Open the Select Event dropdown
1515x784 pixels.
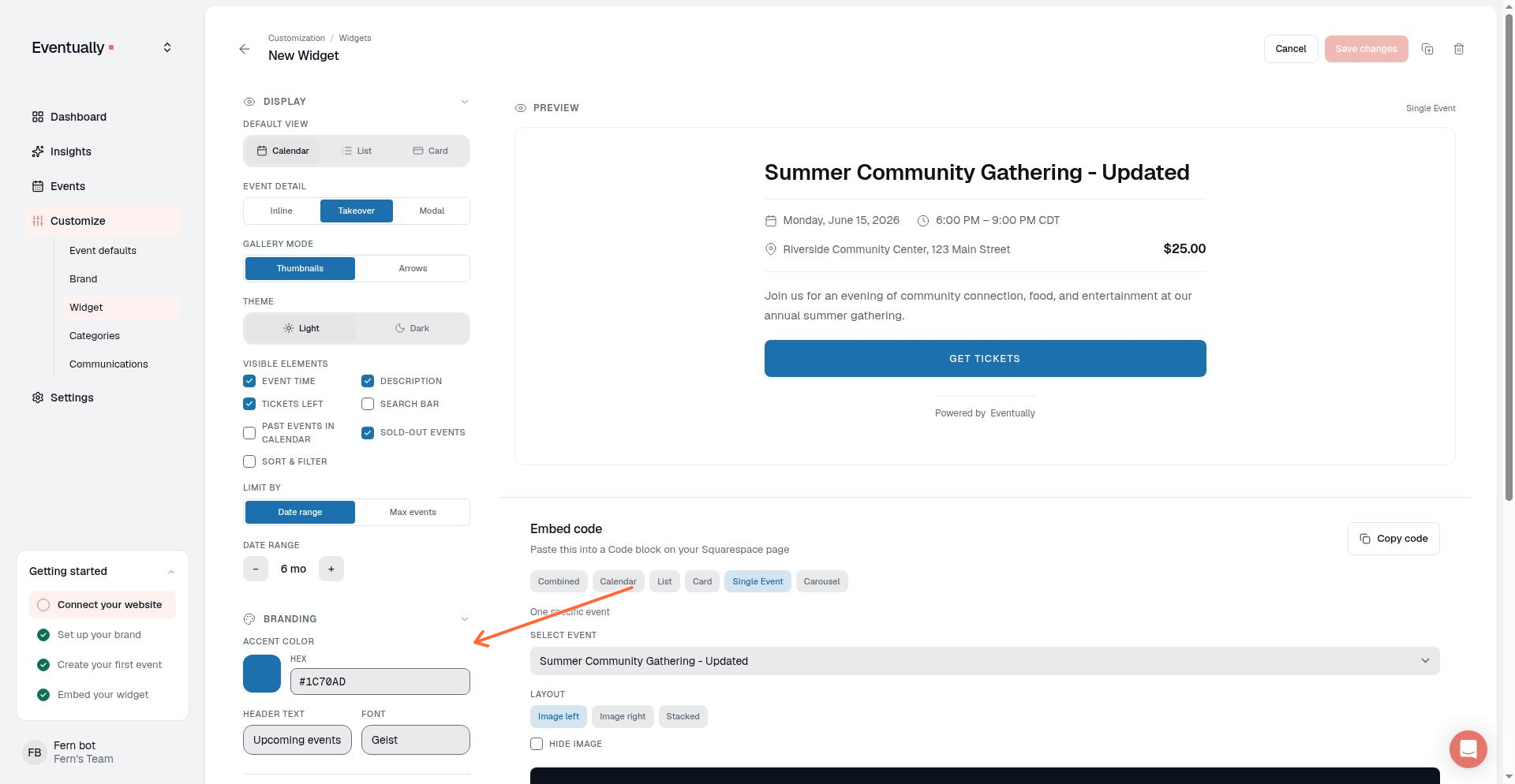coord(985,661)
